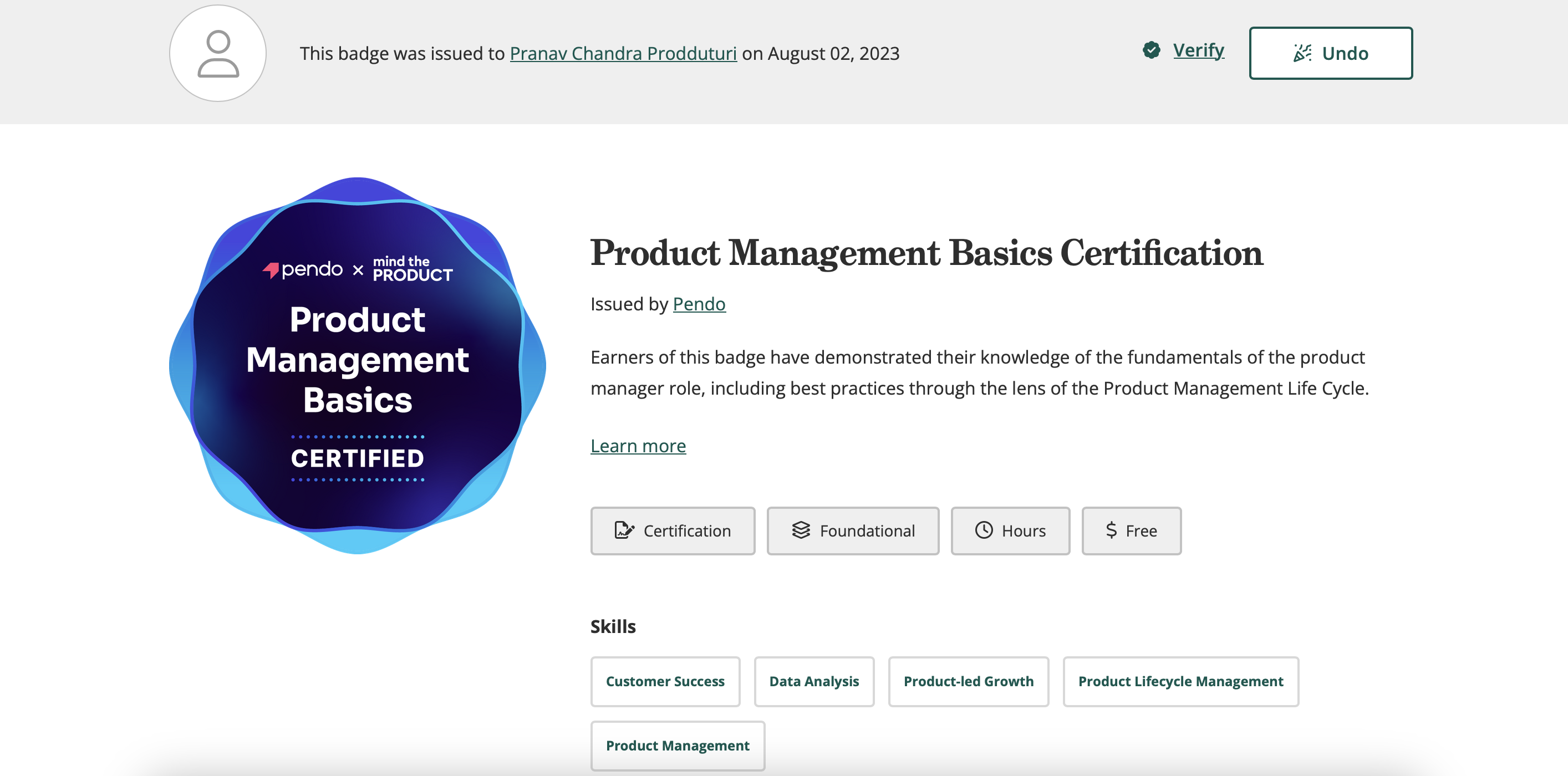Click the confetti icon inside the Undo button
The width and height of the screenshot is (1568, 776).
(1302, 53)
